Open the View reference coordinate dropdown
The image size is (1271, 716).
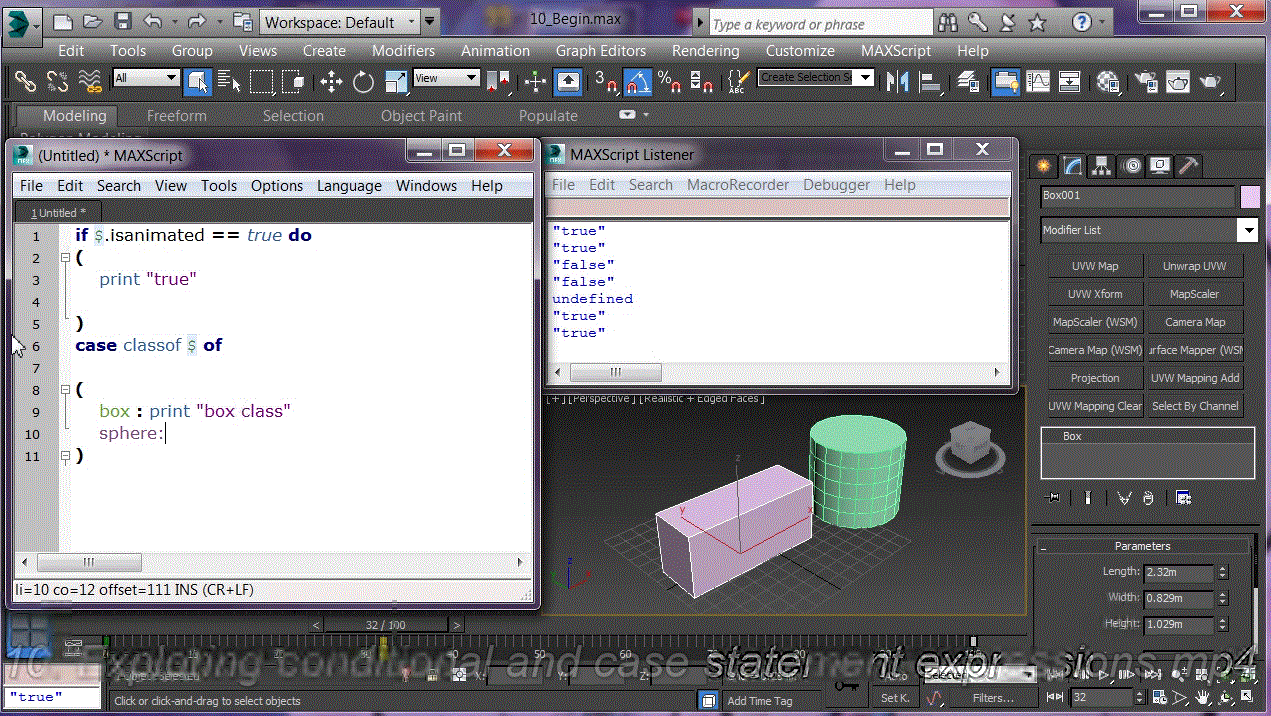[x=447, y=78]
